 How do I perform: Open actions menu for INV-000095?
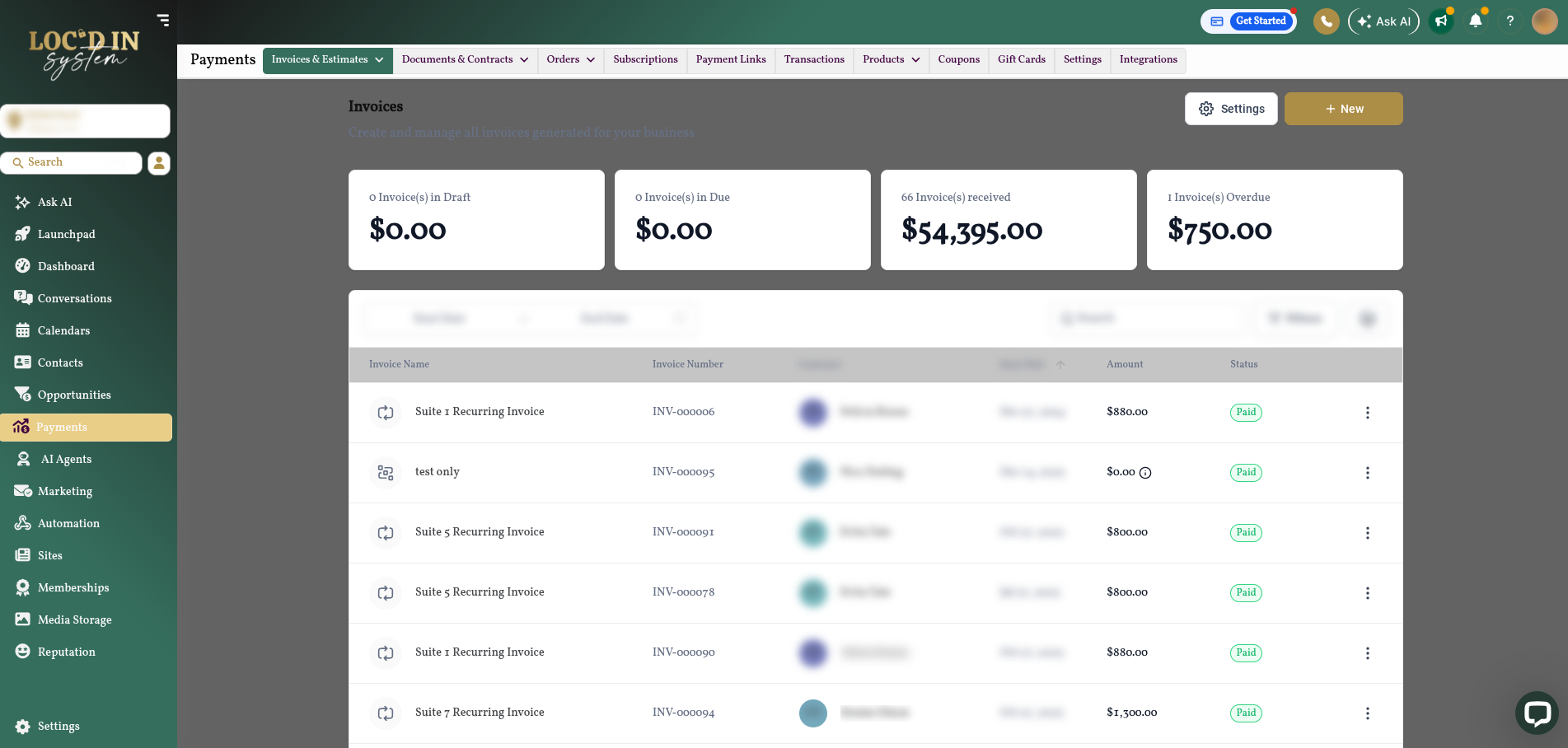[x=1368, y=473]
